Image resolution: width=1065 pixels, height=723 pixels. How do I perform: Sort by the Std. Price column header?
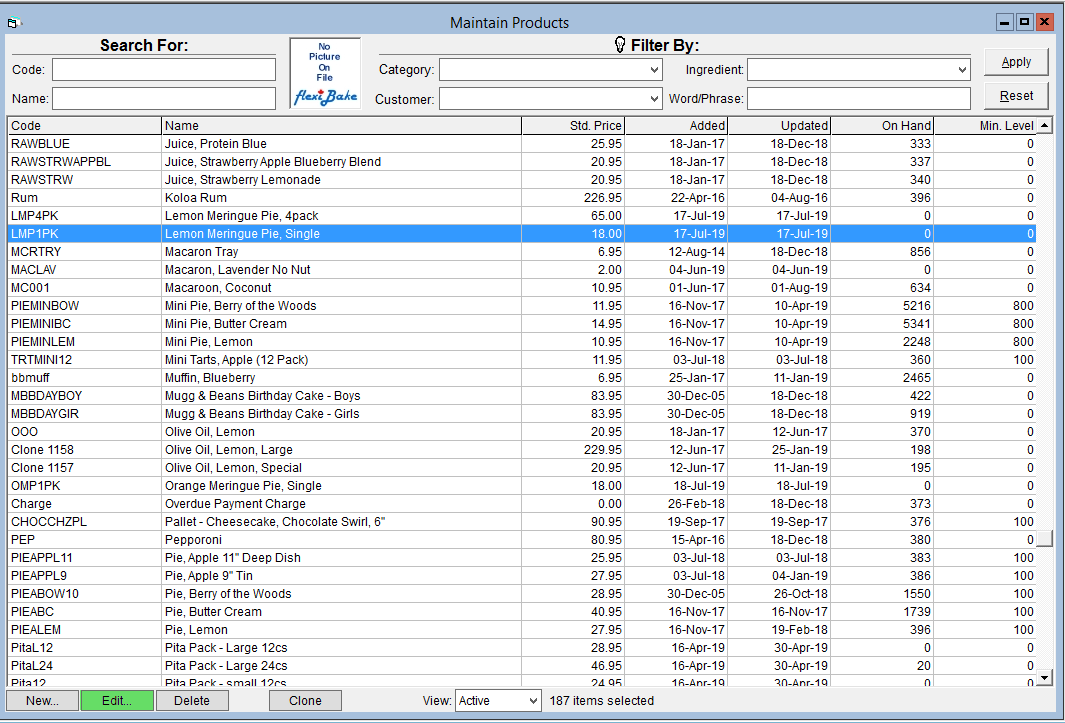(573, 126)
